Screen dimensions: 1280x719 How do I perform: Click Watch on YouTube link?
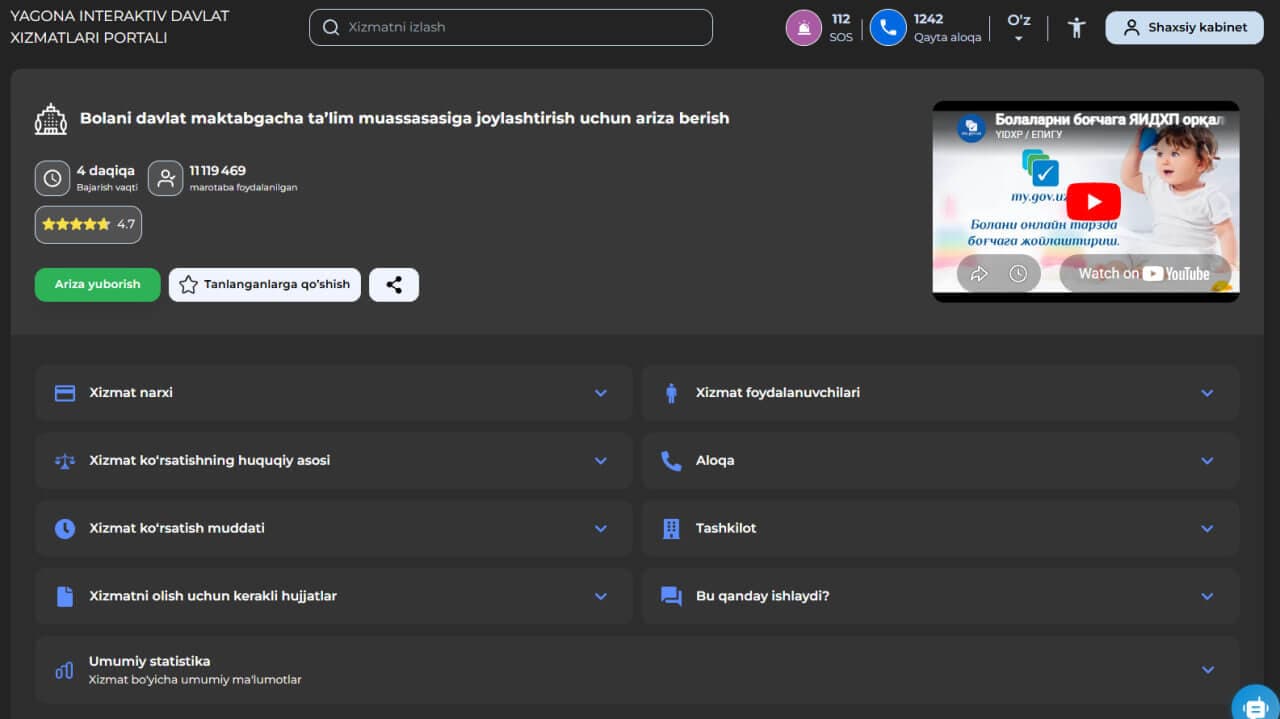click(x=1144, y=274)
